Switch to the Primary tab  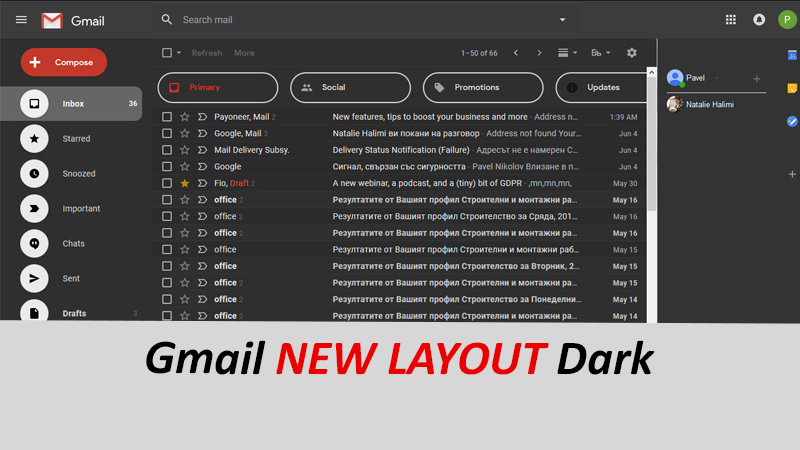pos(218,87)
